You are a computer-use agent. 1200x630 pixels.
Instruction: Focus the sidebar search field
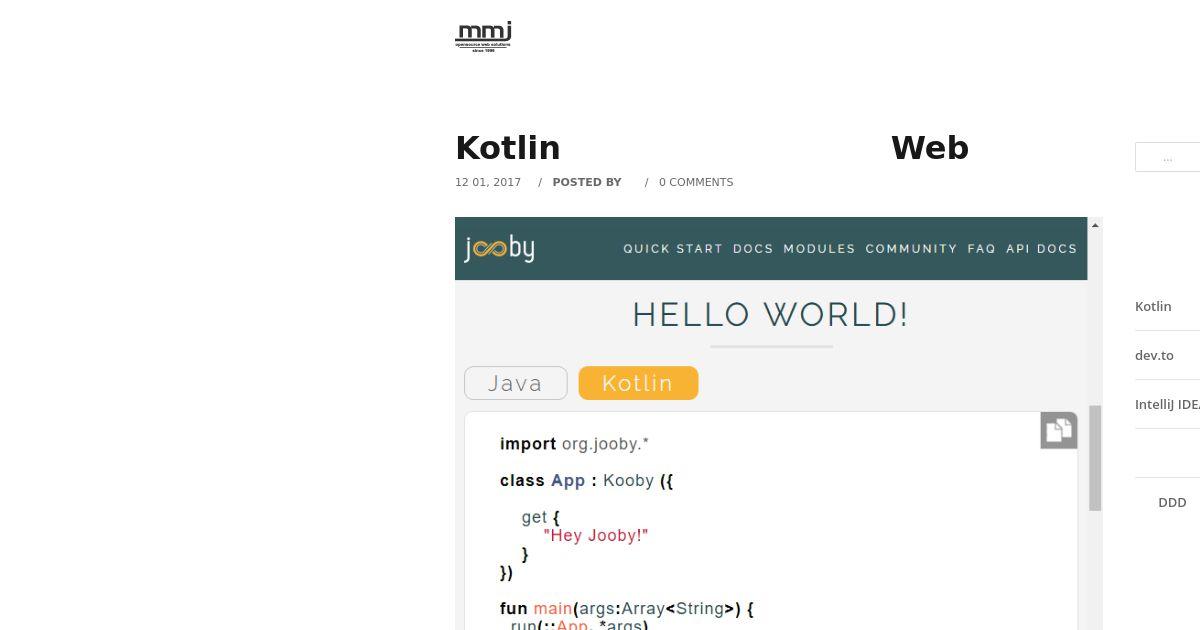(x=1167, y=157)
